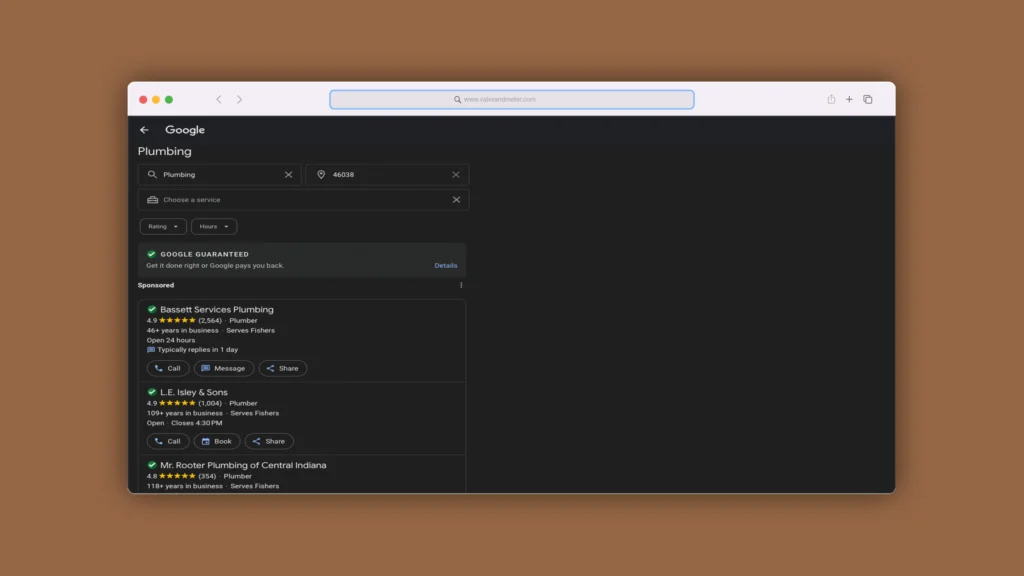1024x576 pixels.
Task: Click '118+ years in business' text
Action: click(185, 487)
